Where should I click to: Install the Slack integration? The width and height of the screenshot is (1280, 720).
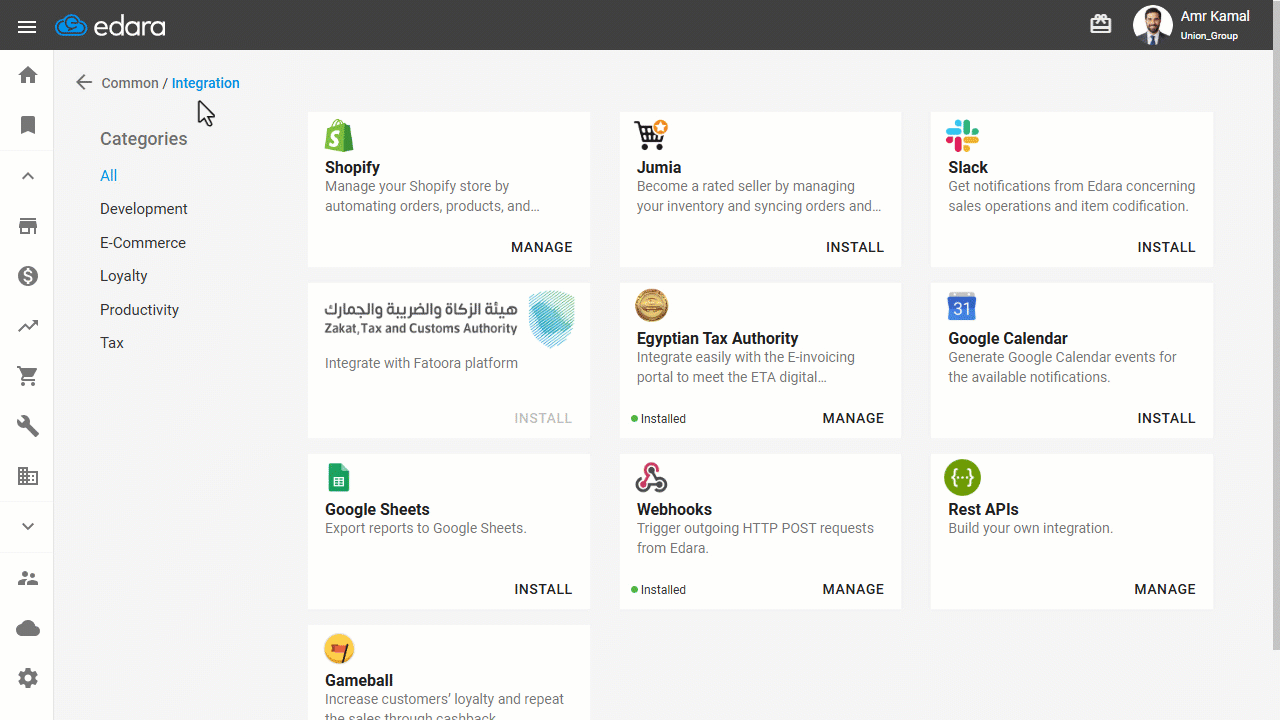pos(1167,247)
